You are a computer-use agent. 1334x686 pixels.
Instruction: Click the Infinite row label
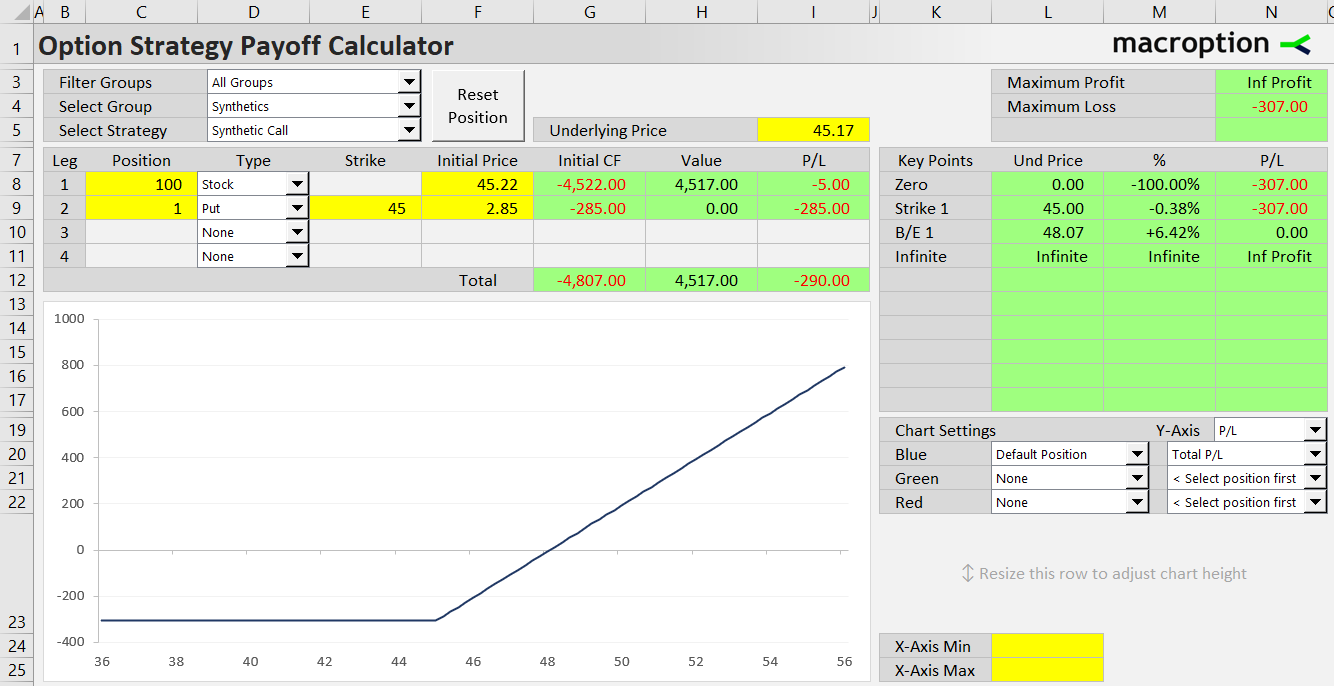pyautogui.click(x=921, y=256)
